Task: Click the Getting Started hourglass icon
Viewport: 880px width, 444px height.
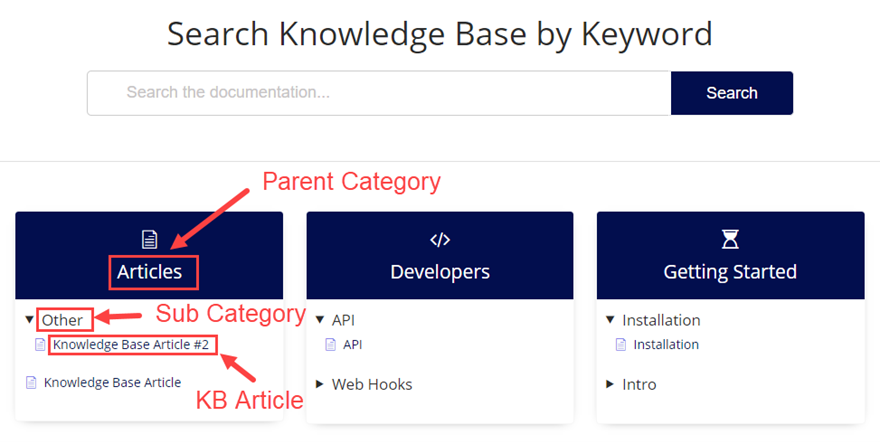Action: point(730,239)
